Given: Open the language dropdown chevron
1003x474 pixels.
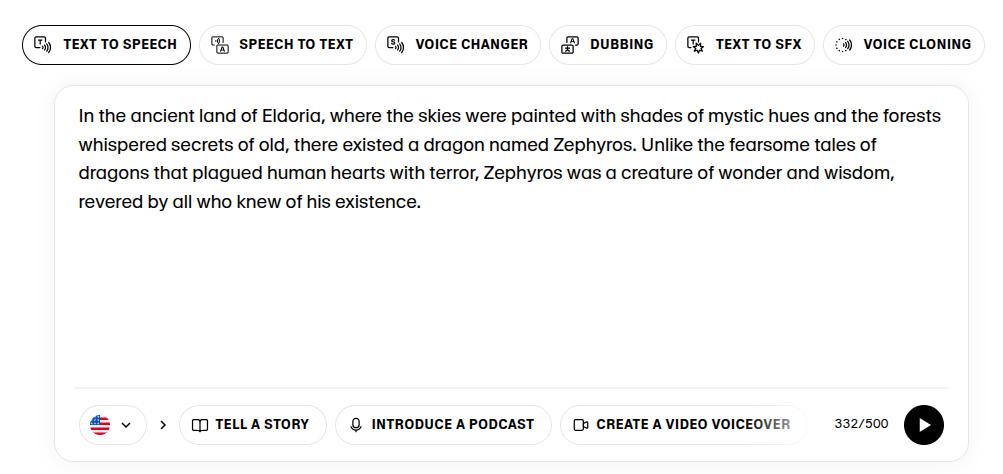Looking at the screenshot, I should coord(126,425).
